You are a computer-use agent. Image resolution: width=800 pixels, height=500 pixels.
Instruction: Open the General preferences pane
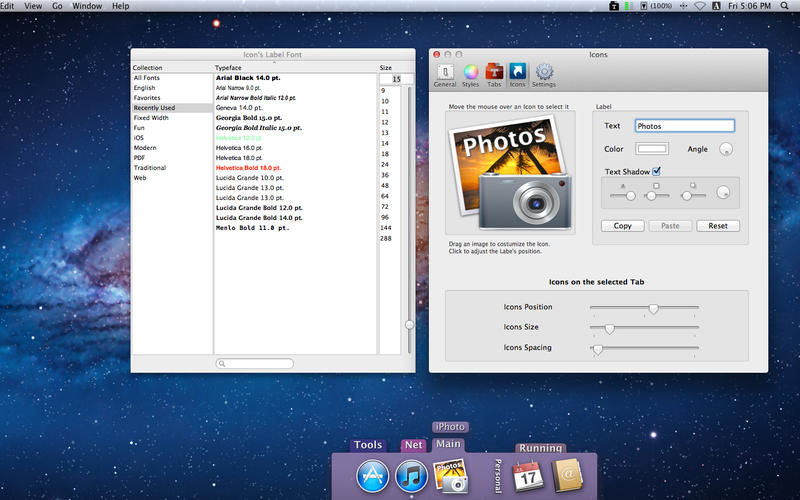(445, 75)
